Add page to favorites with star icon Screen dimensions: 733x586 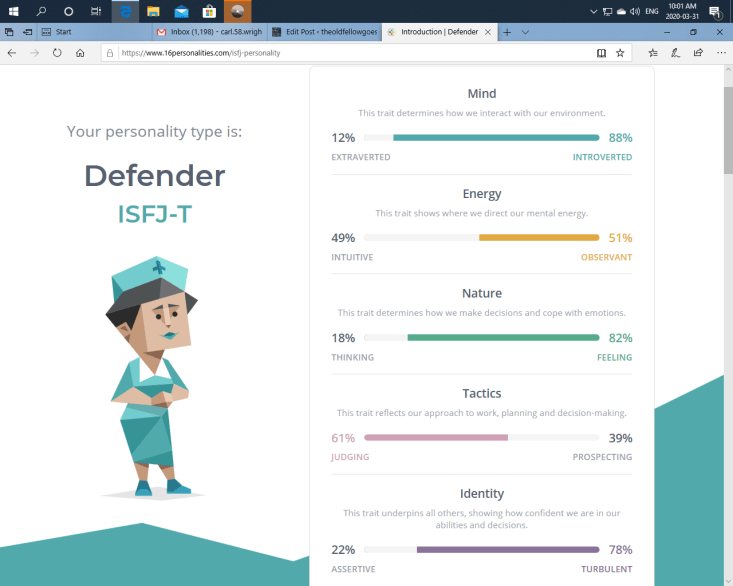(620, 52)
